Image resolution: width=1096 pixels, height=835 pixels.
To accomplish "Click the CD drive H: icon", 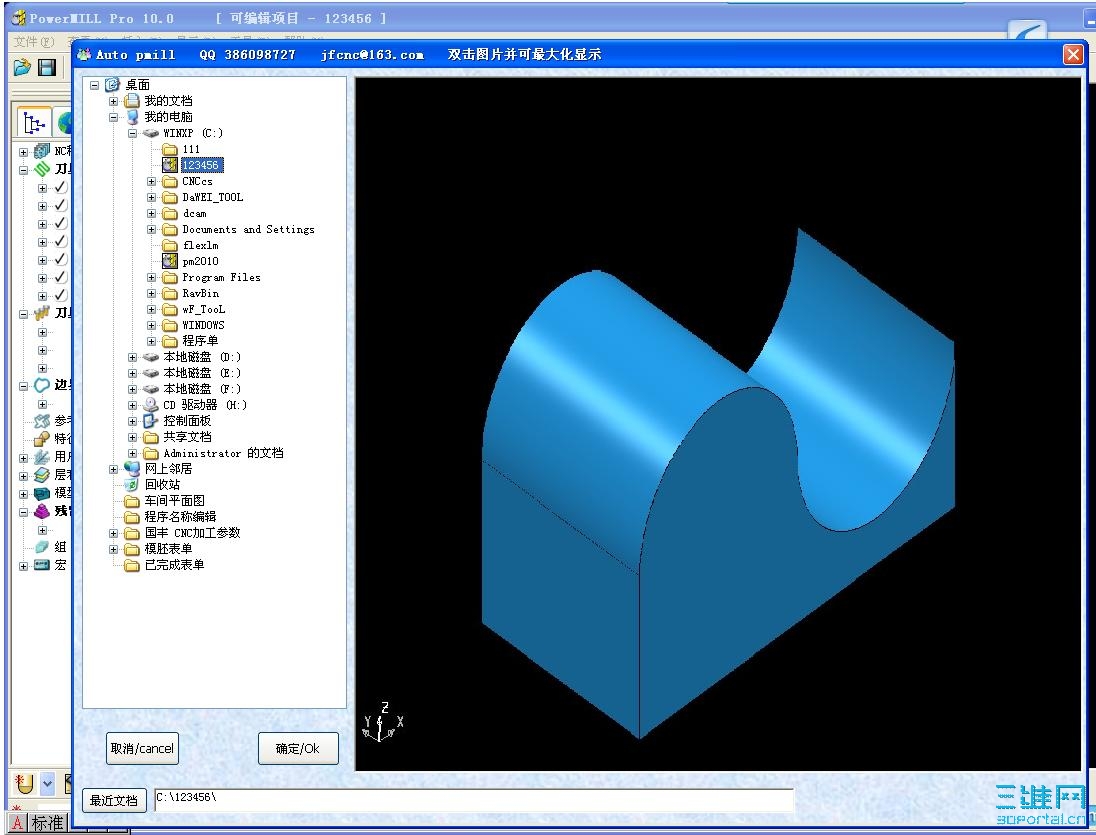I will pyautogui.click(x=150, y=405).
